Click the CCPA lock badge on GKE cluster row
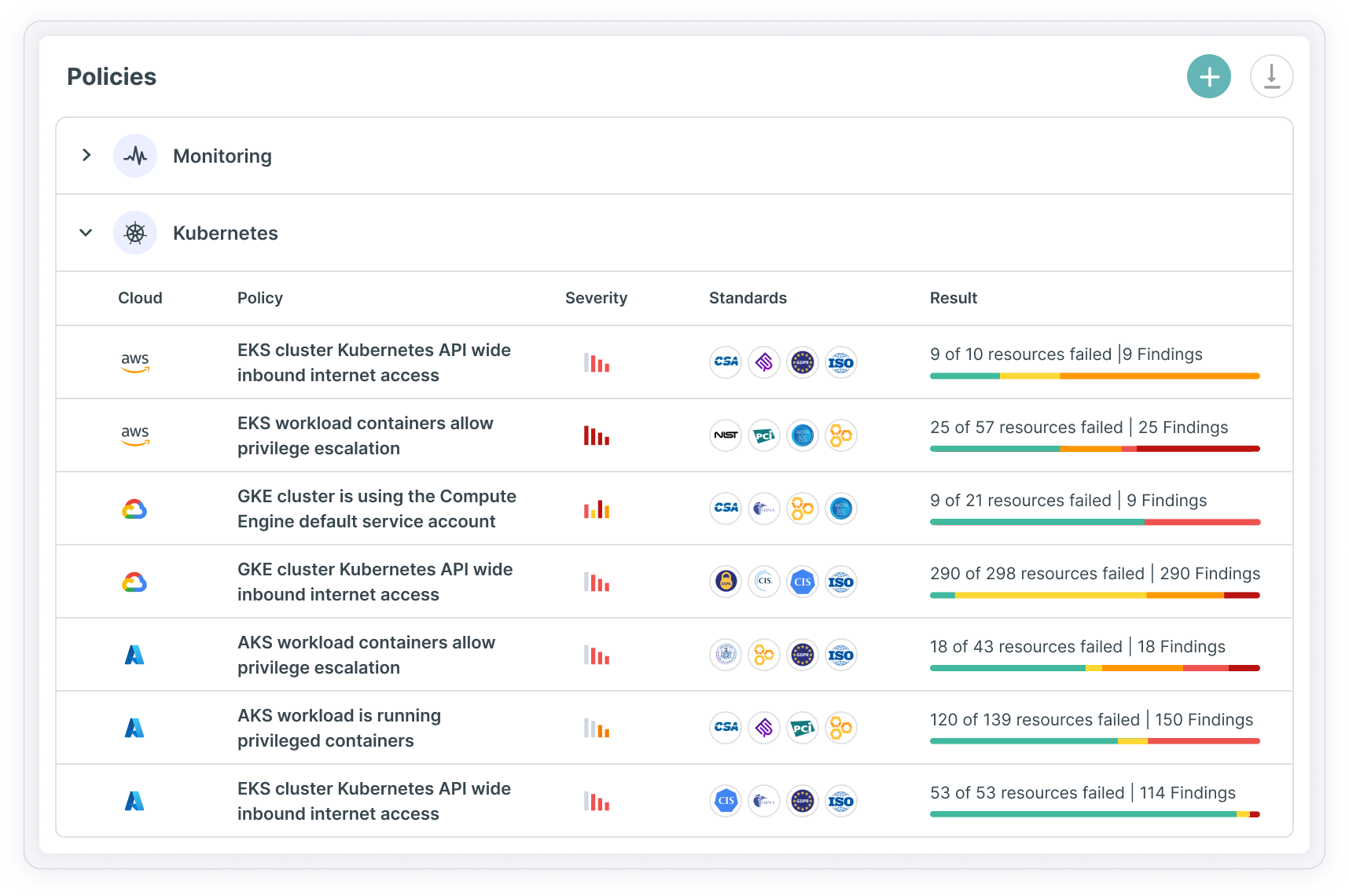 pyautogui.click(x=725, y=582)
